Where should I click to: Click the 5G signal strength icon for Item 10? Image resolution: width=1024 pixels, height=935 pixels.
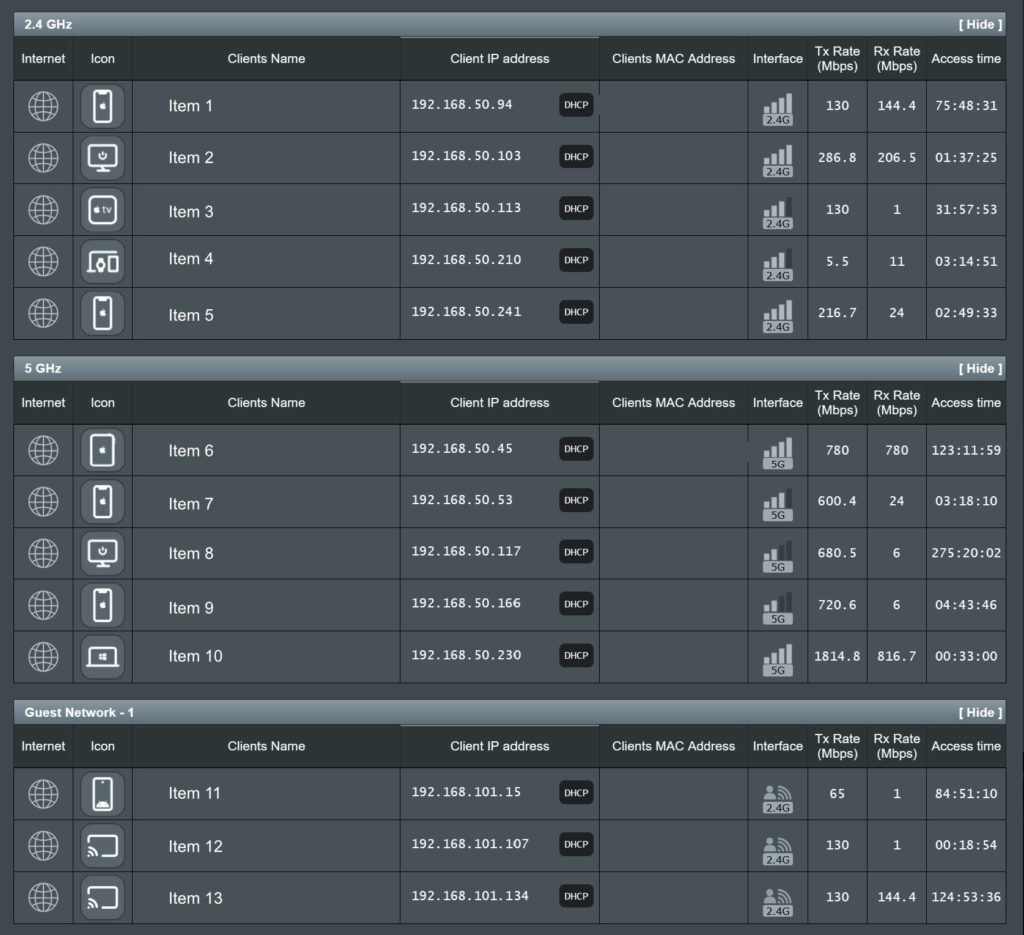pos(777,659)
